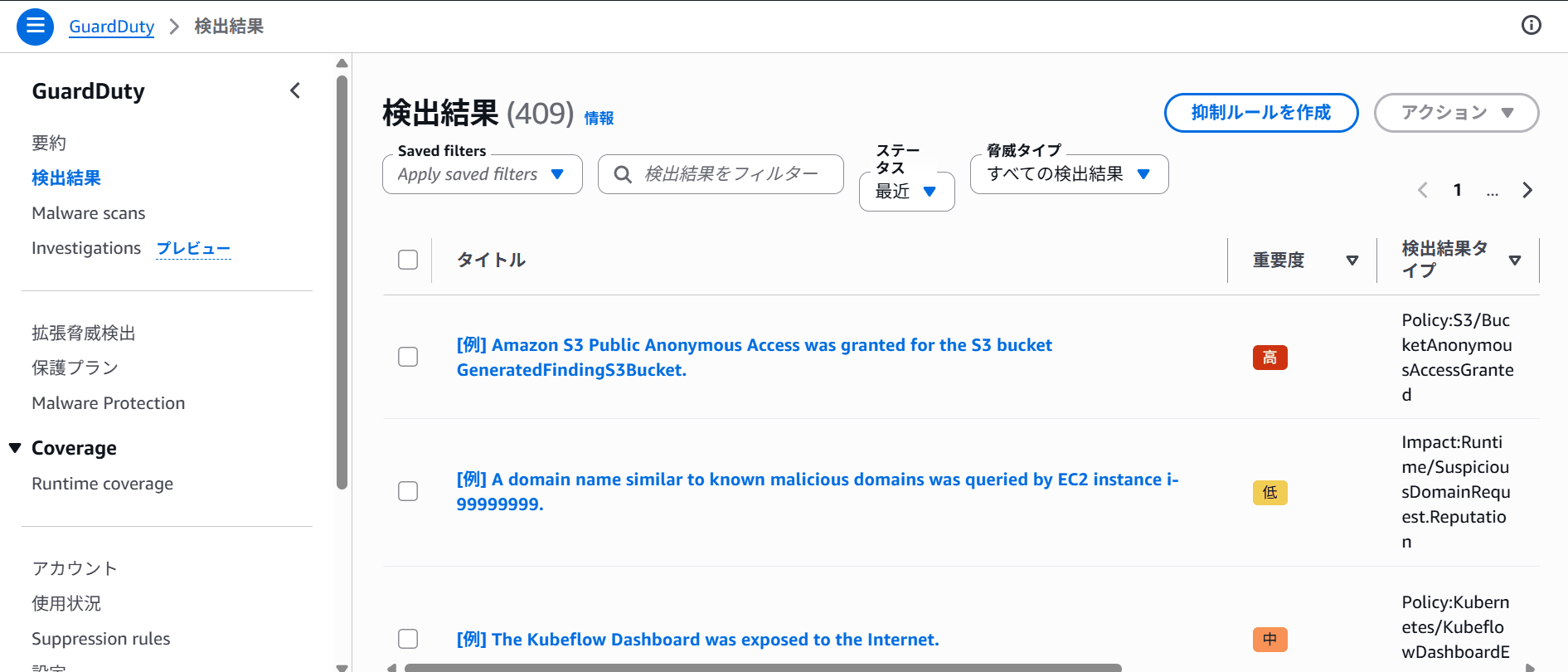
Task: Open アカウント in the sidebar
Action: click(x=75, y=568)
